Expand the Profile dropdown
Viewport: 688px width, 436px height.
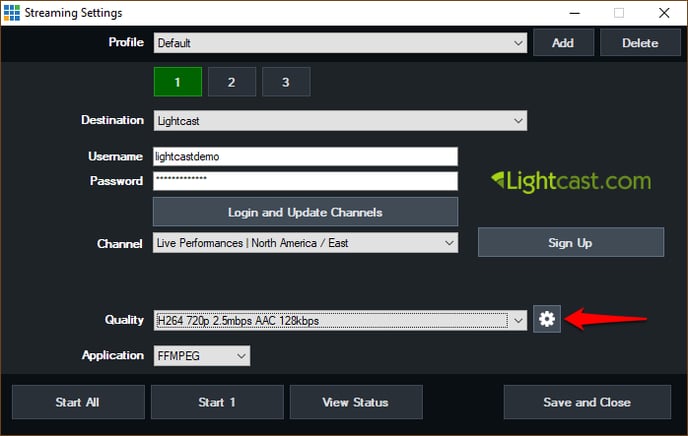click(x=340, y=43)
